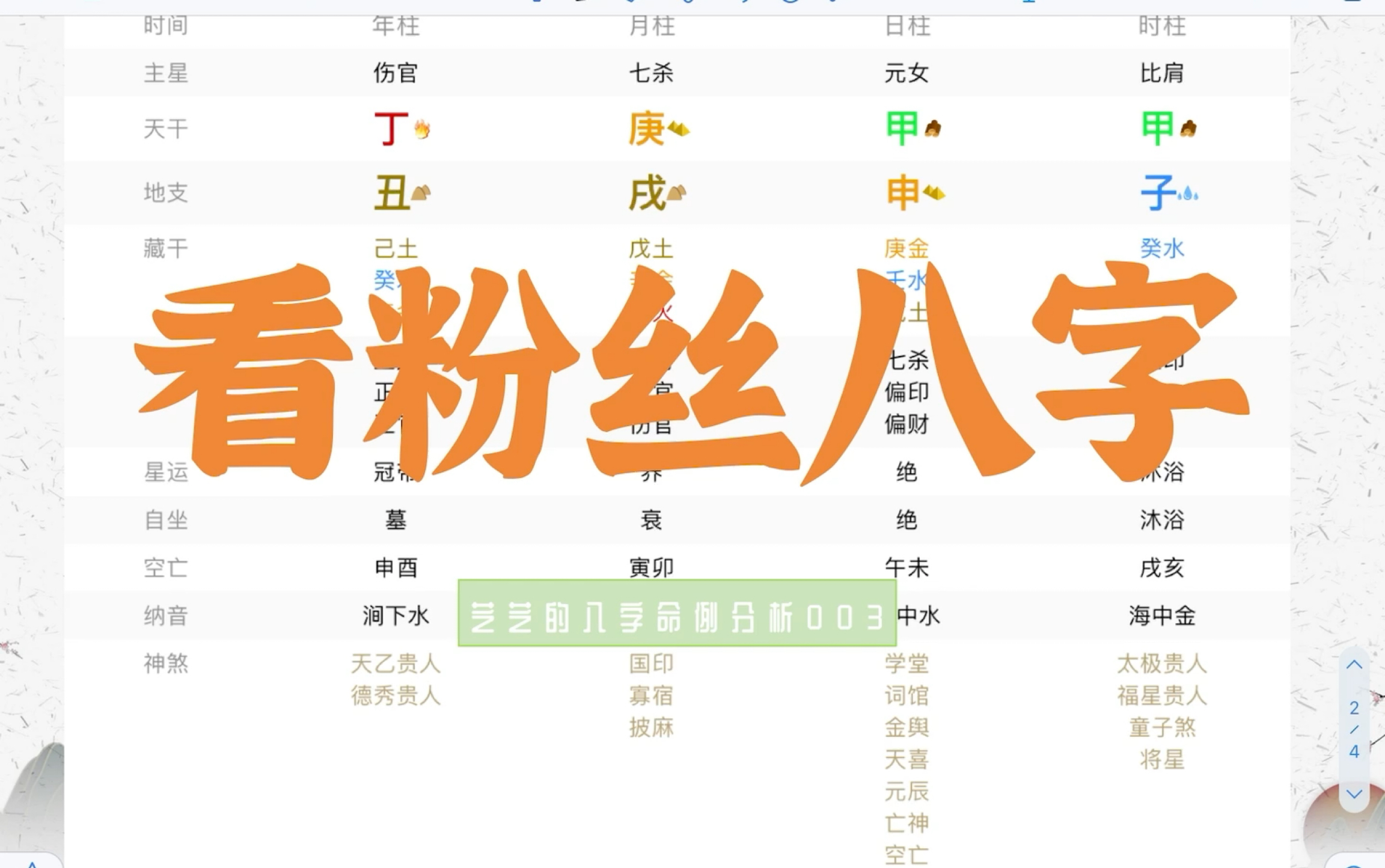
Task: Click 绝 in the 自坐 row
Action: (x=907, y=519)
